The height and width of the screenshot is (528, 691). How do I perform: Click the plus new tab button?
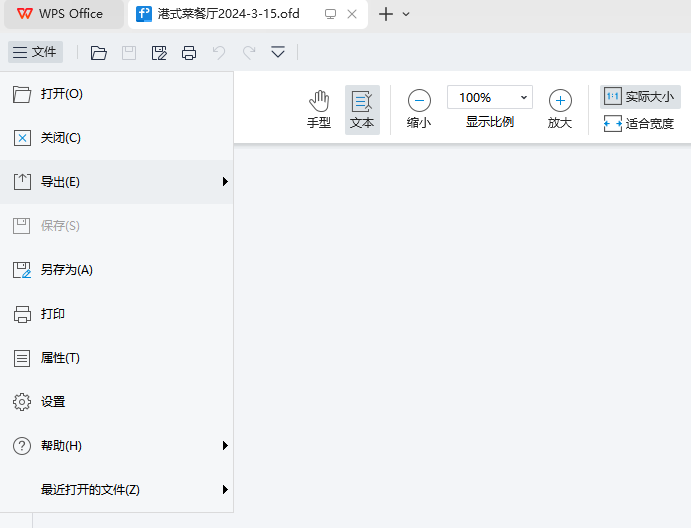(386, 14)
